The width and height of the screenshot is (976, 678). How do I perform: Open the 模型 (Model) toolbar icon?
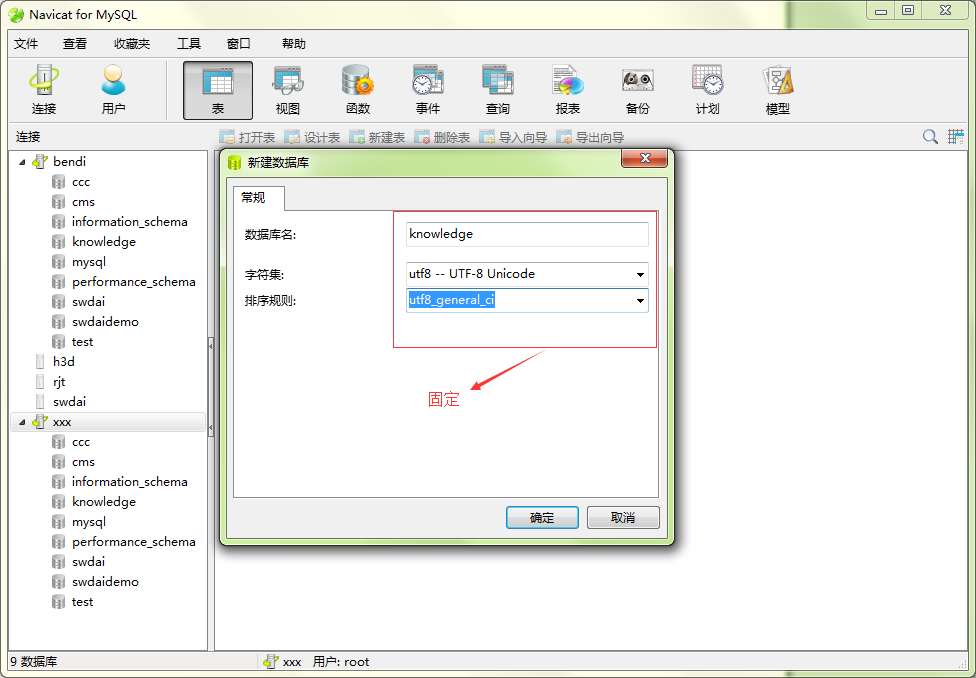point(777,90)
